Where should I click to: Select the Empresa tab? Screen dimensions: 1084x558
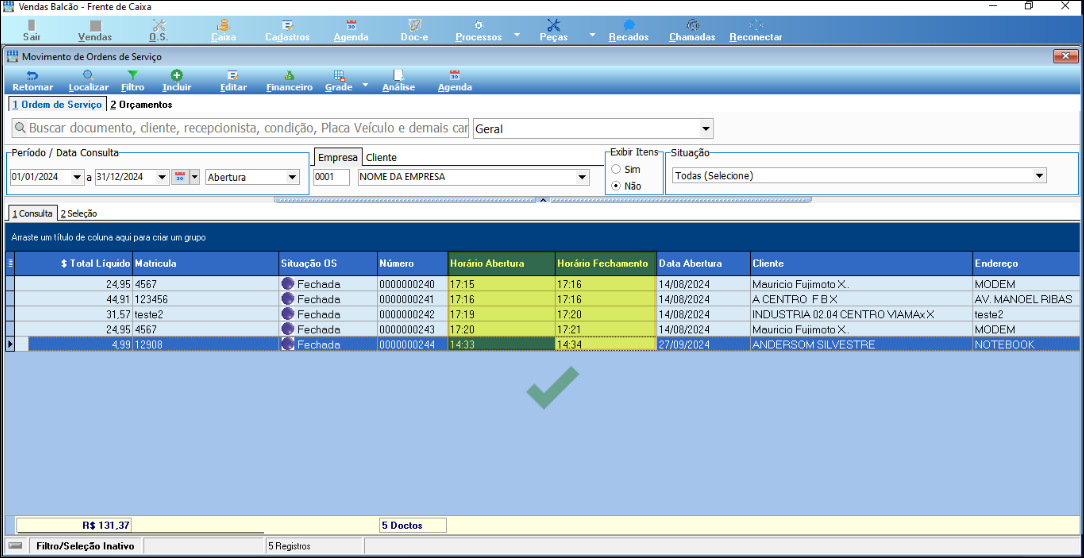tap(337, 157)
